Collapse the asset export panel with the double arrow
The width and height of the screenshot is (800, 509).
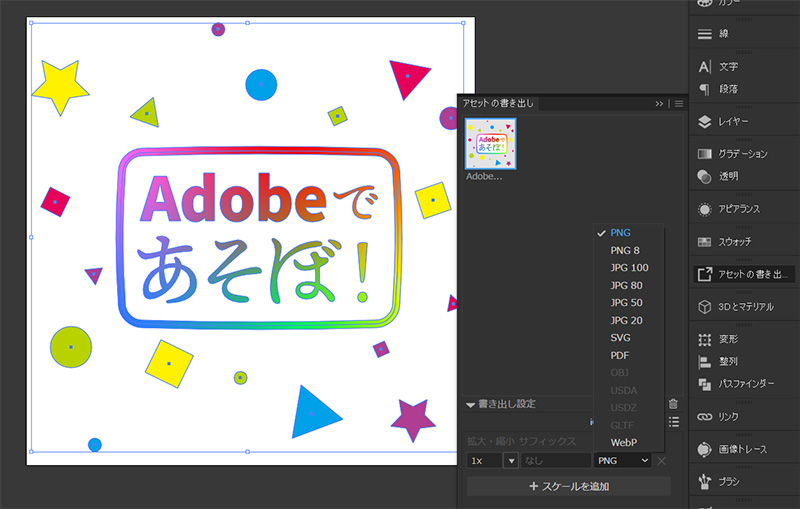[659, 104]
